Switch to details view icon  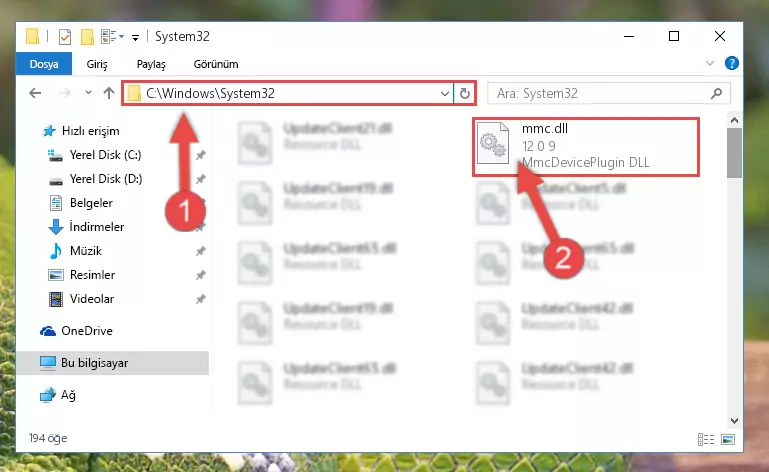pos(706,439)
